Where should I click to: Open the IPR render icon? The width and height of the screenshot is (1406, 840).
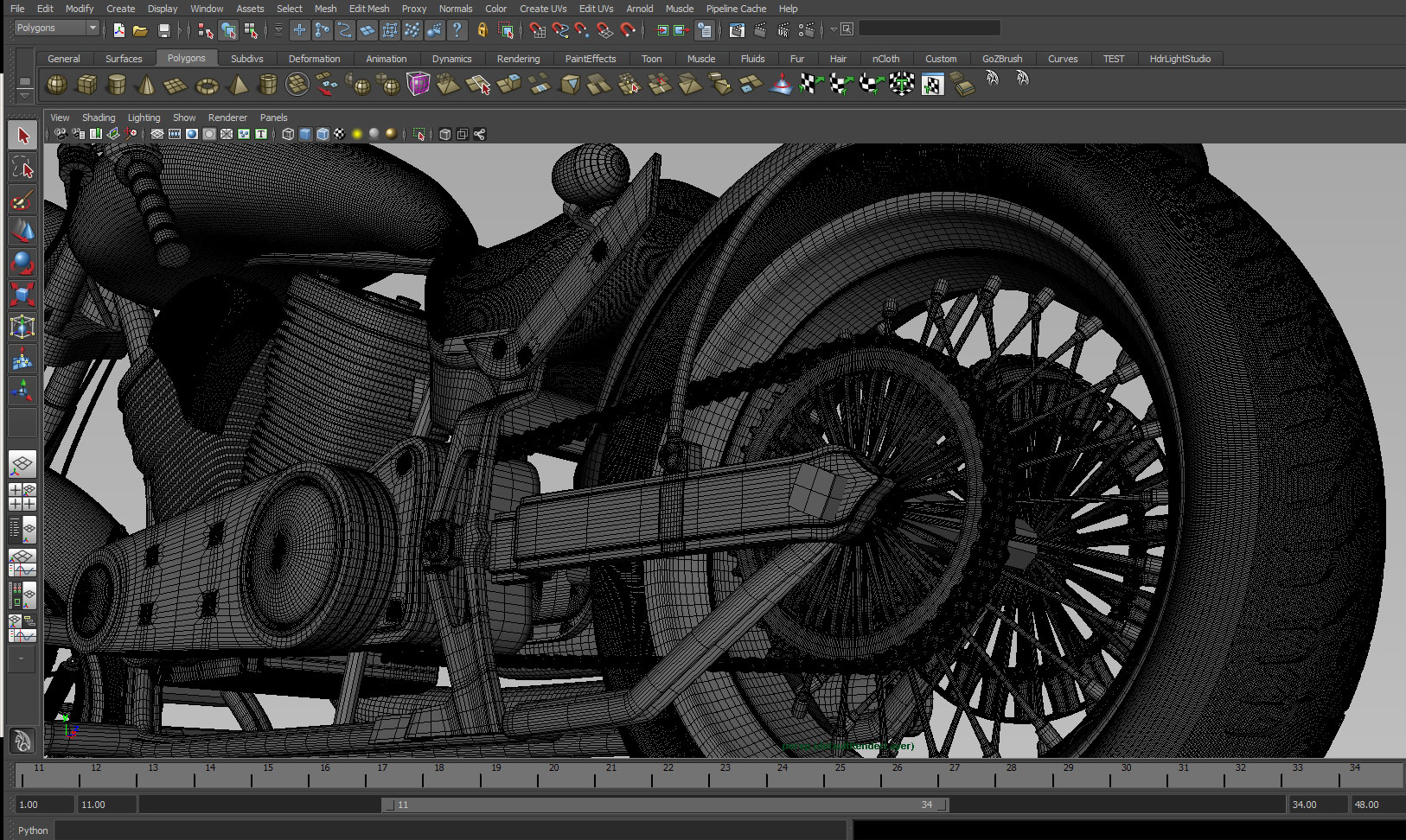783,31
